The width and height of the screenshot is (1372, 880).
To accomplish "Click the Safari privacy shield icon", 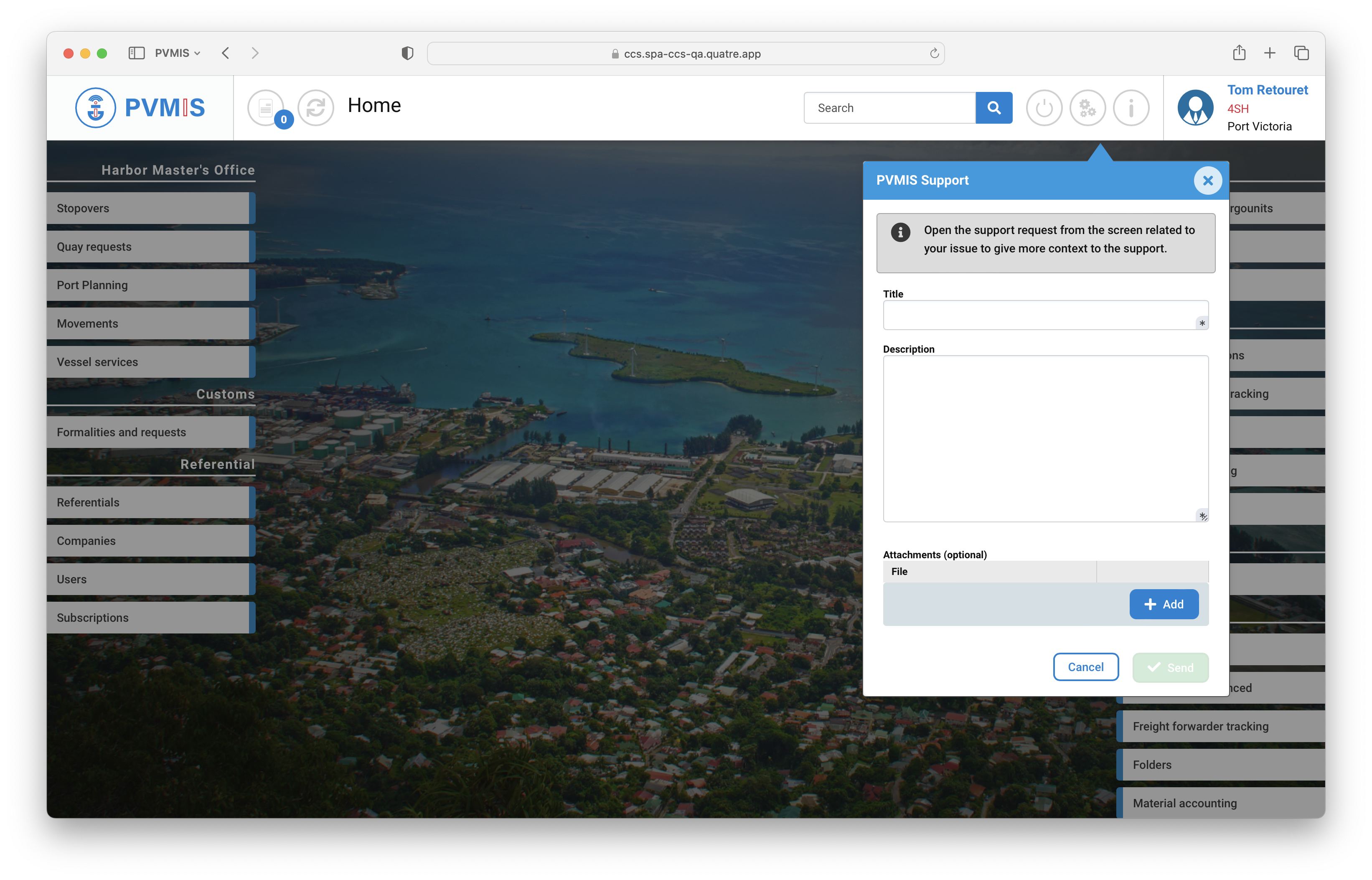I will 407,53.
